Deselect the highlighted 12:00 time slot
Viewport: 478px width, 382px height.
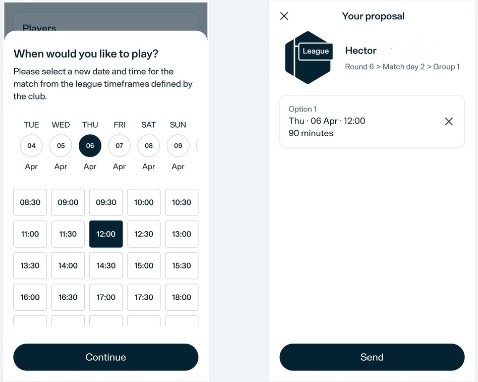tap(106, 234)
